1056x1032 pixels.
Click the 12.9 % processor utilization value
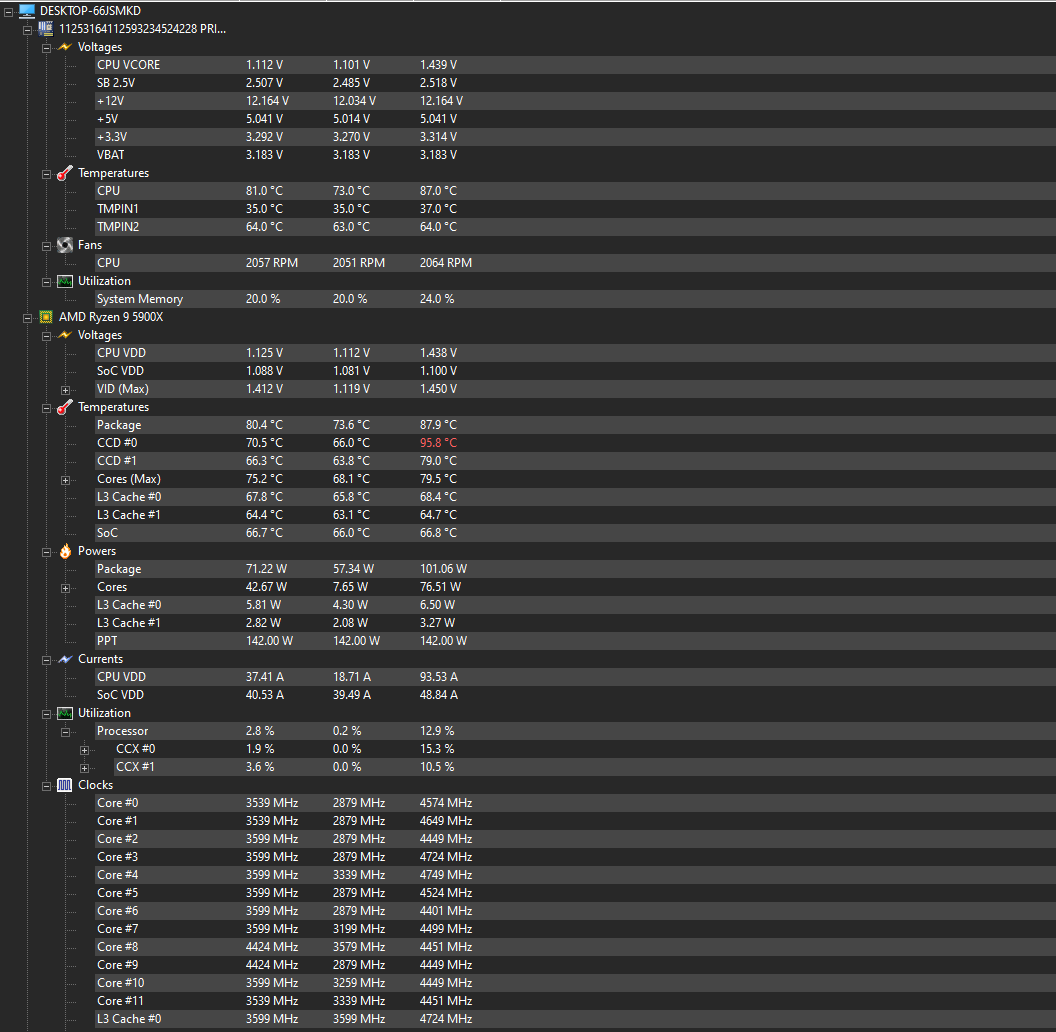(437, 731)
